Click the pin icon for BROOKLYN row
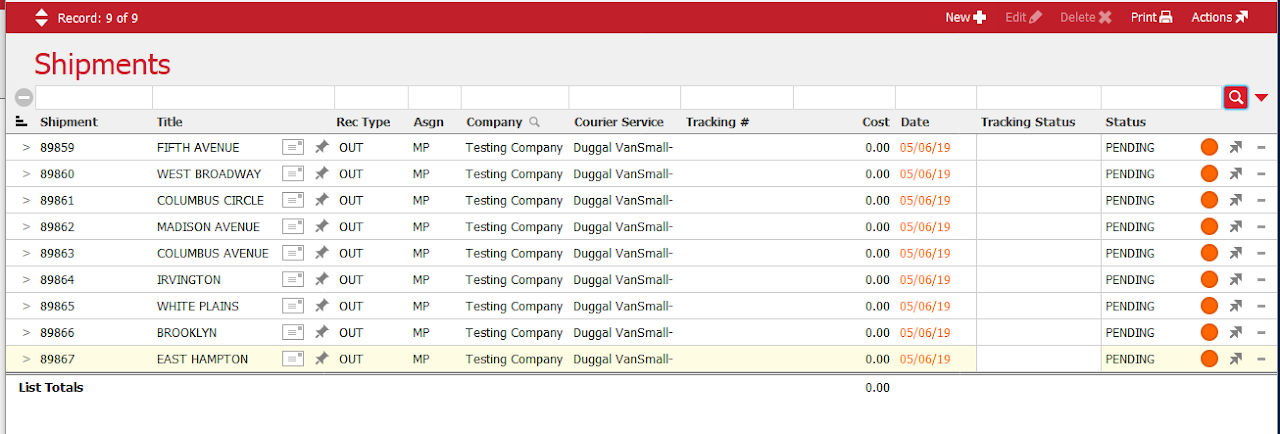This screenshot has width=1280, height=434. pos(321,332)
